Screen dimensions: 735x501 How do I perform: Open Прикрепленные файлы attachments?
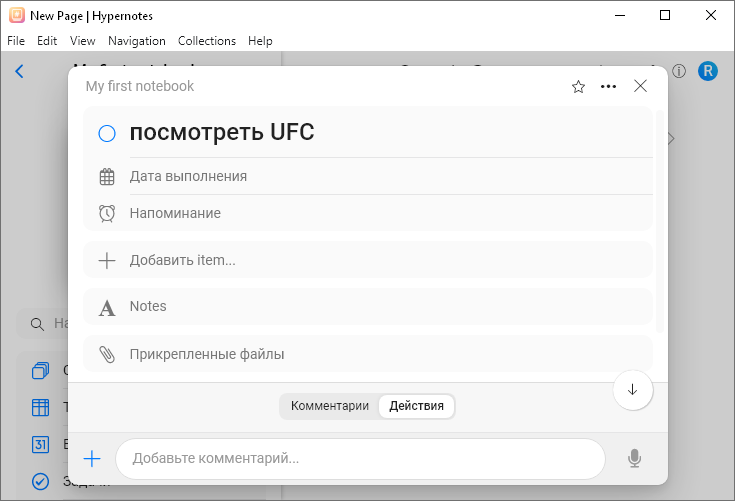[368, 354]
